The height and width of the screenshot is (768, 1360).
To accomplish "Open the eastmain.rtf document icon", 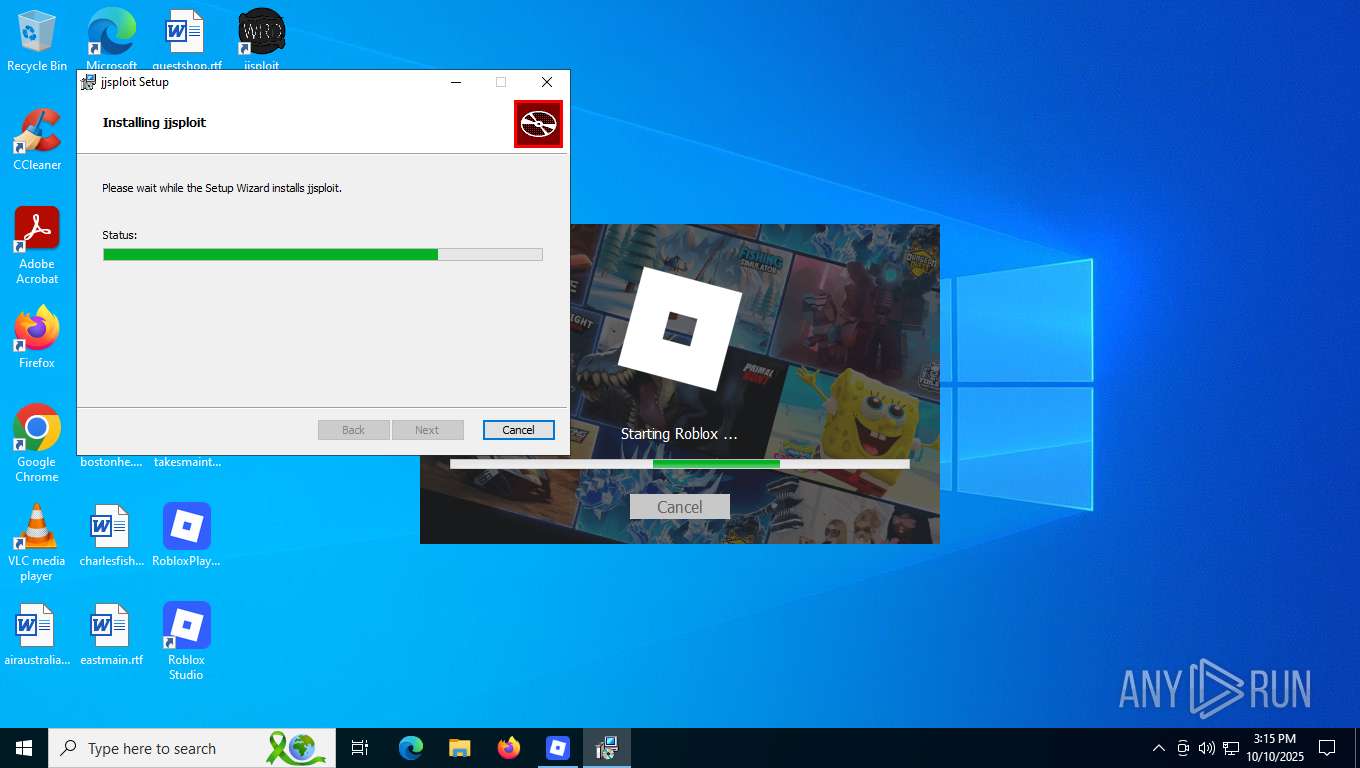I will [111, 634].
